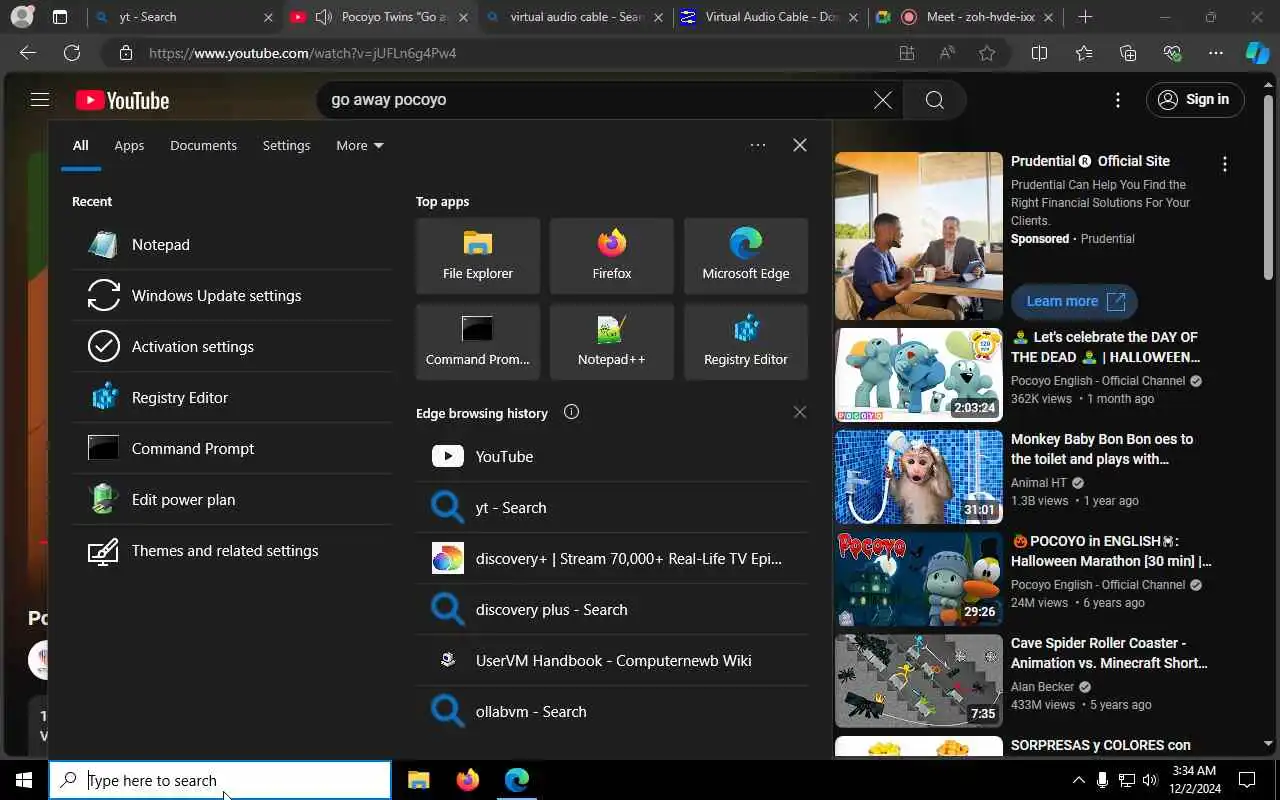Click the YouTube search magnifier button
This screenshot has height=800, width=1280.
pos(934,100)
